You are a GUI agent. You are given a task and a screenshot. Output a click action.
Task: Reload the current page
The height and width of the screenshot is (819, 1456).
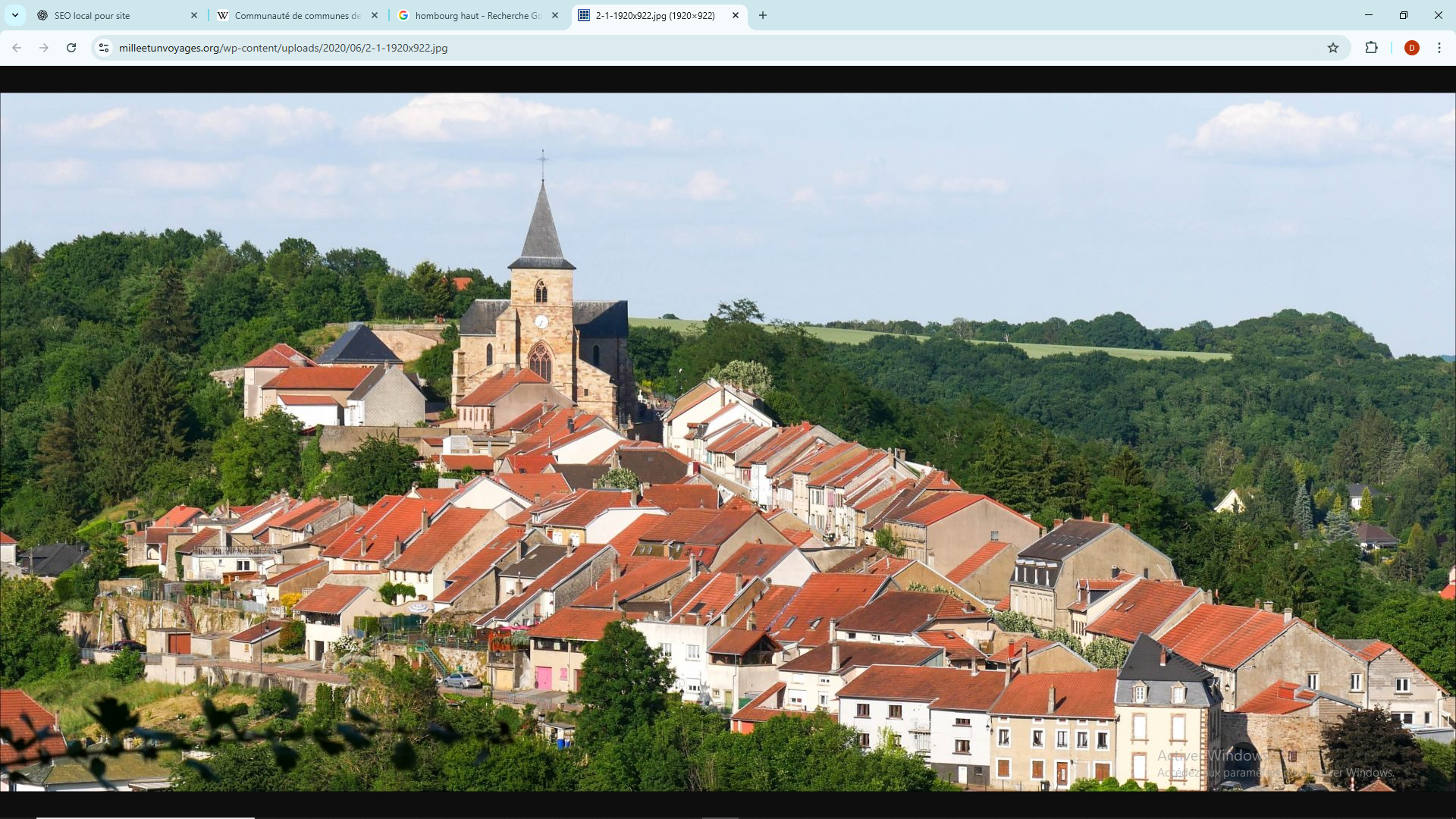click(71, 48)
